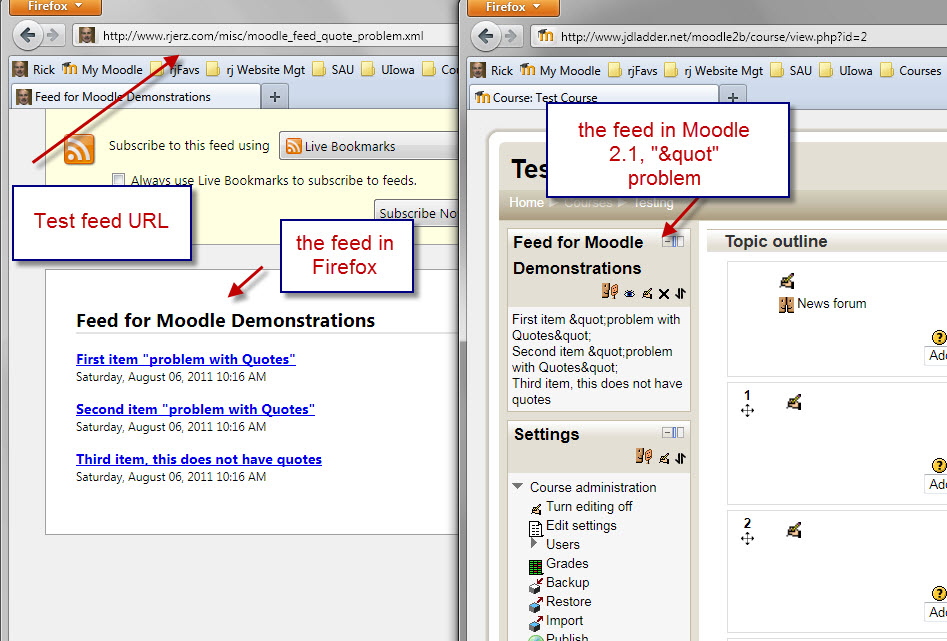Click the Grades table icon
This screenshot has width=947, height=641.
pos(535,567)
